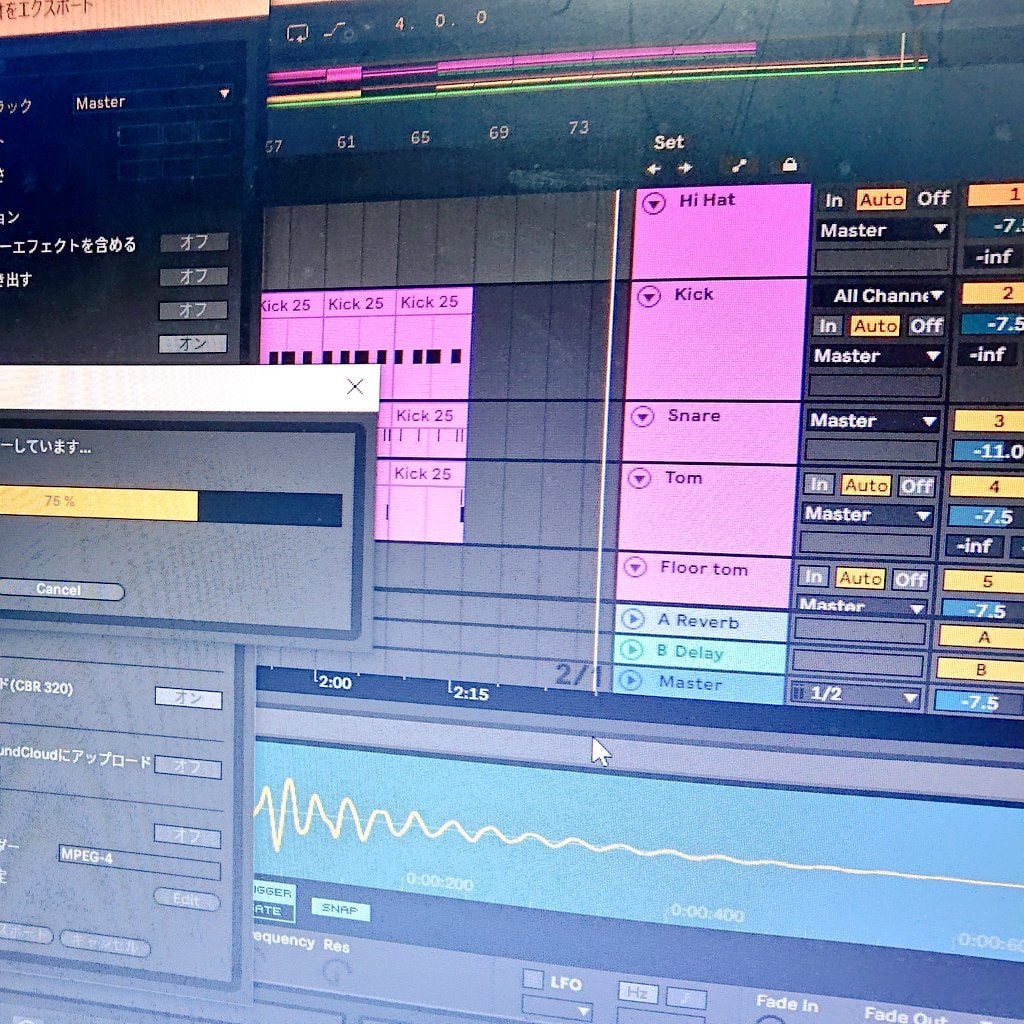Image resolution: width=1024 pixels, height=1024 pixels.
Task: Click the 75 % progress bar
Action: (170, 506)
